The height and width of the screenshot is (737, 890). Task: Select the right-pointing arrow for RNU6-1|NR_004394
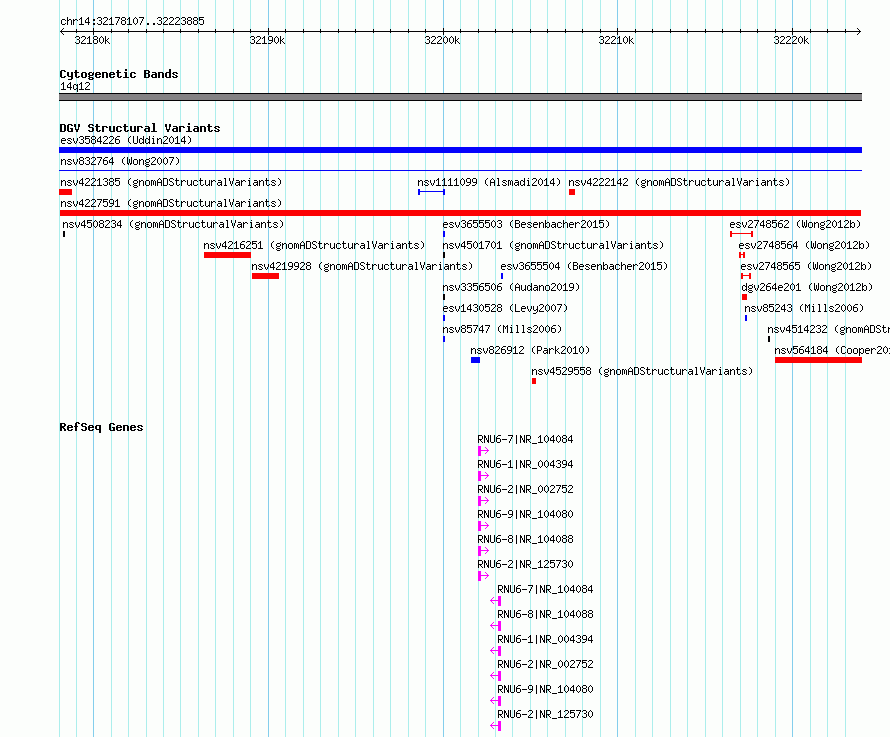(484, 476)
